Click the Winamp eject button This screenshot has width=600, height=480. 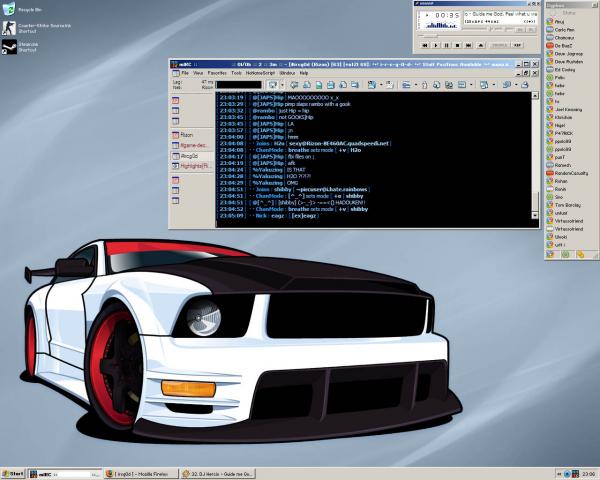pos(481,45)
